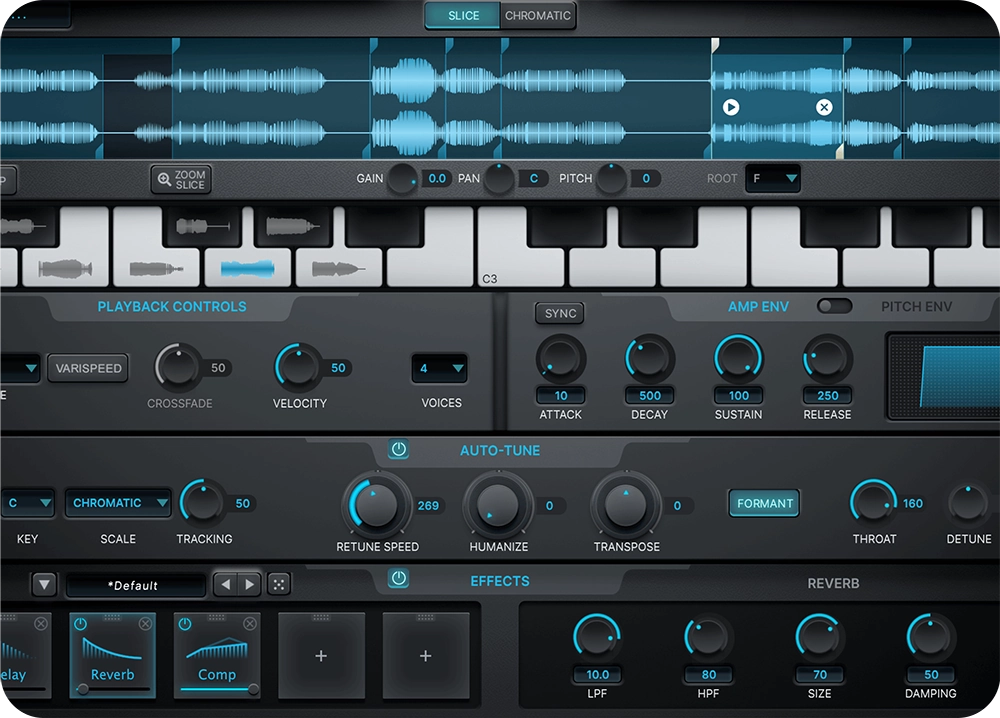Viewport: 1000px width, 718px height.
Task: Switch to SLICE mode tab
Action: [463, 15]
